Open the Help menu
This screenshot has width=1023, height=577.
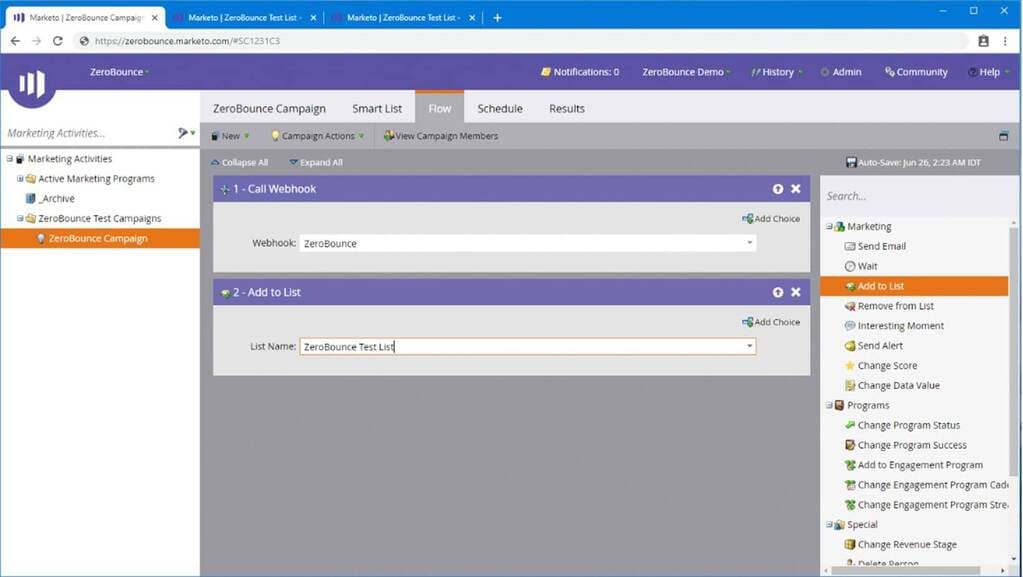click(x=989, y=72)
